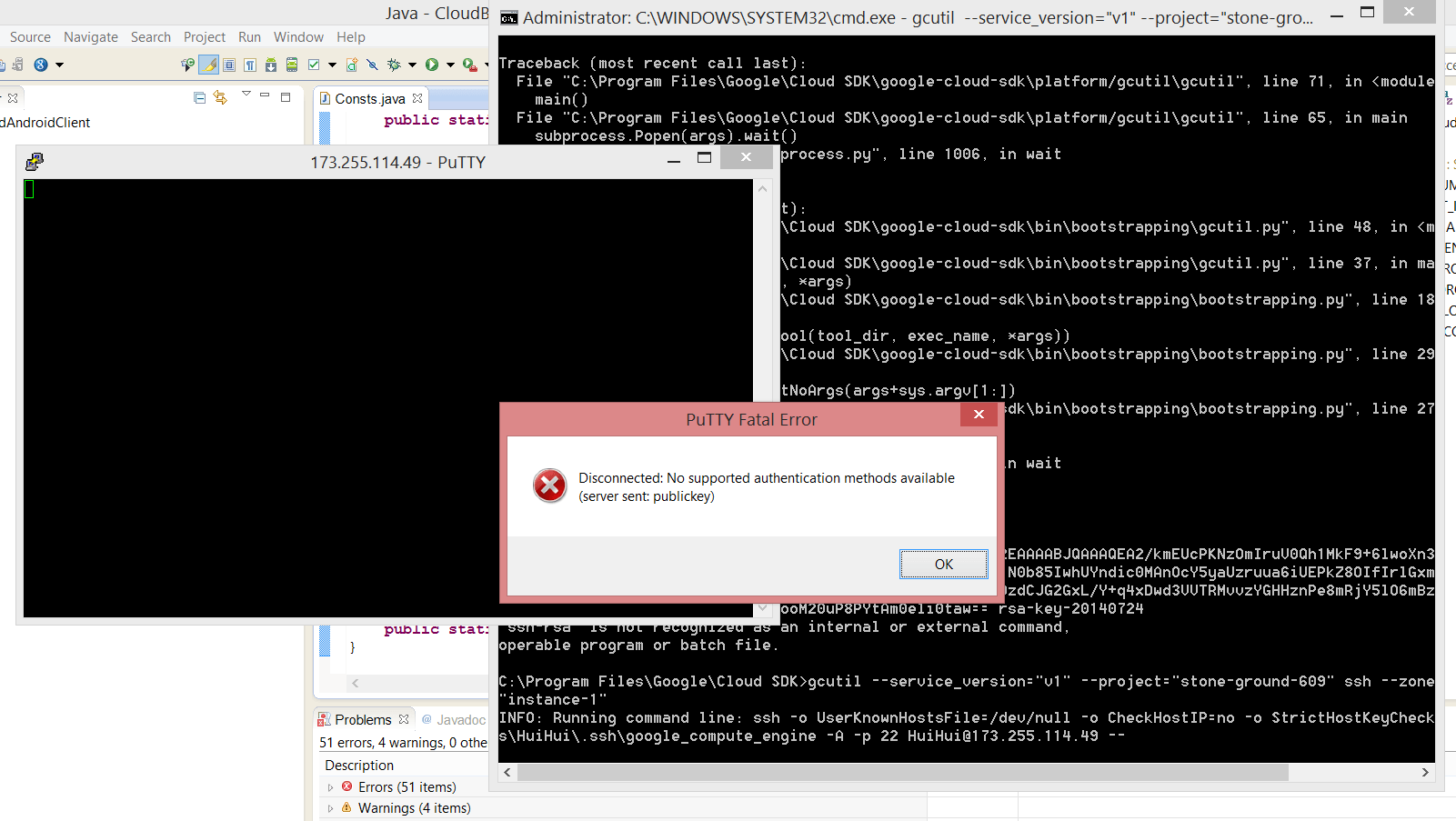Open the Navigate menu in Eclipse
This screenshot has height=821, width=1456.
(x=91, y=37)
